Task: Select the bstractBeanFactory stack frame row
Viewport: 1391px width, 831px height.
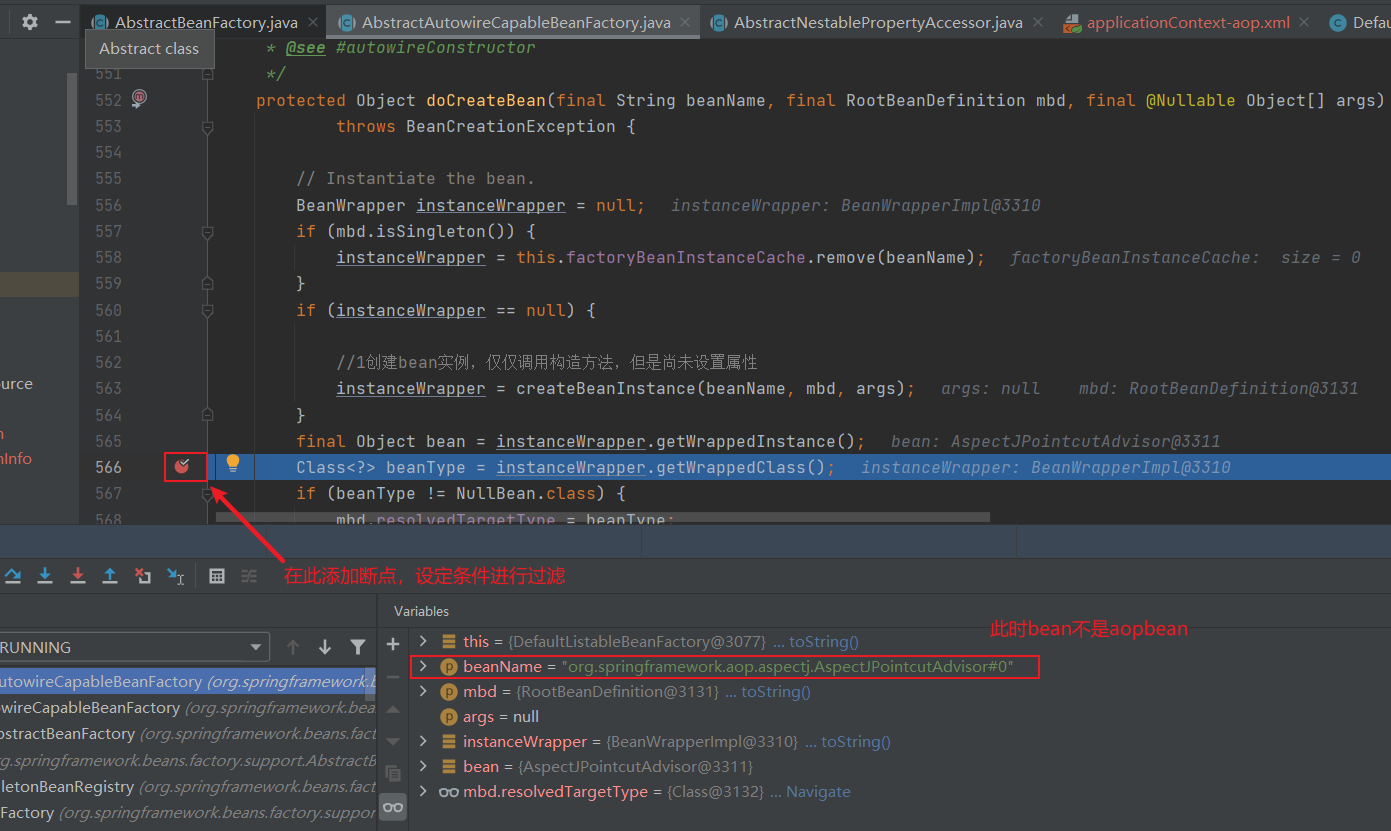Action: 187,733
